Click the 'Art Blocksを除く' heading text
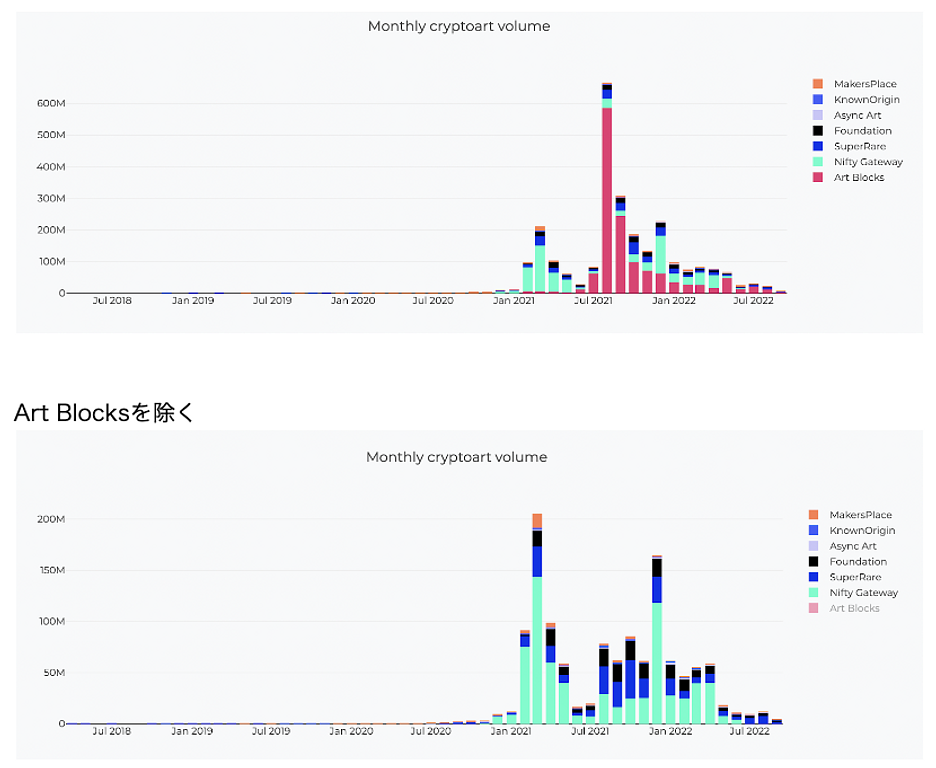 [105, 412]
